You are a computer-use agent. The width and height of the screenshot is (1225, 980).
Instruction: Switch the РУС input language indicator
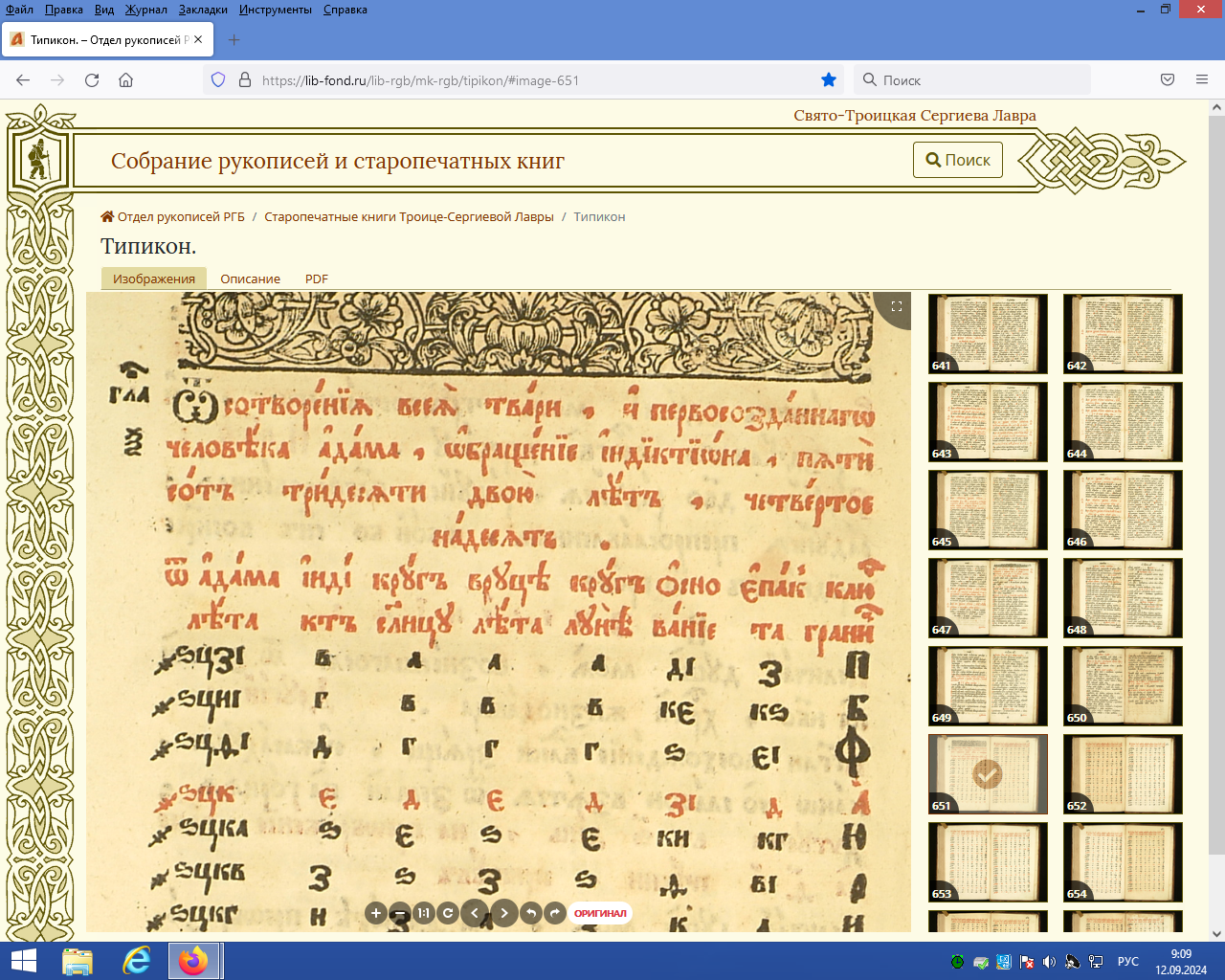pos(1128,962)
